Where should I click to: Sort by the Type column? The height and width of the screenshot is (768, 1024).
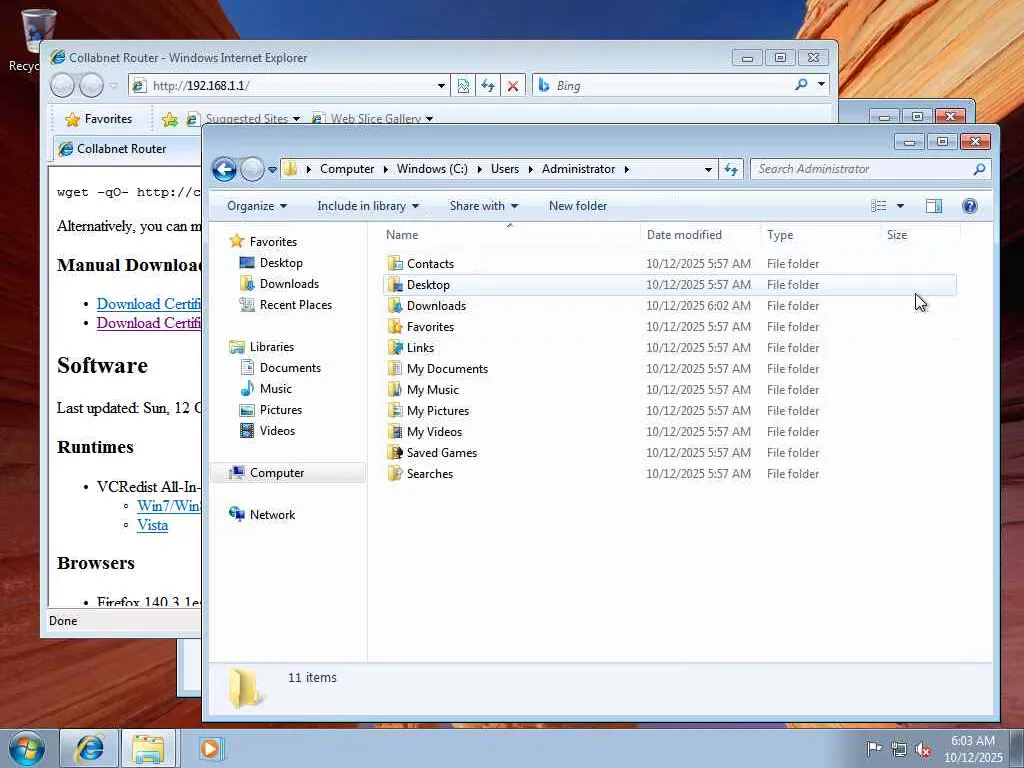(820, 235)
